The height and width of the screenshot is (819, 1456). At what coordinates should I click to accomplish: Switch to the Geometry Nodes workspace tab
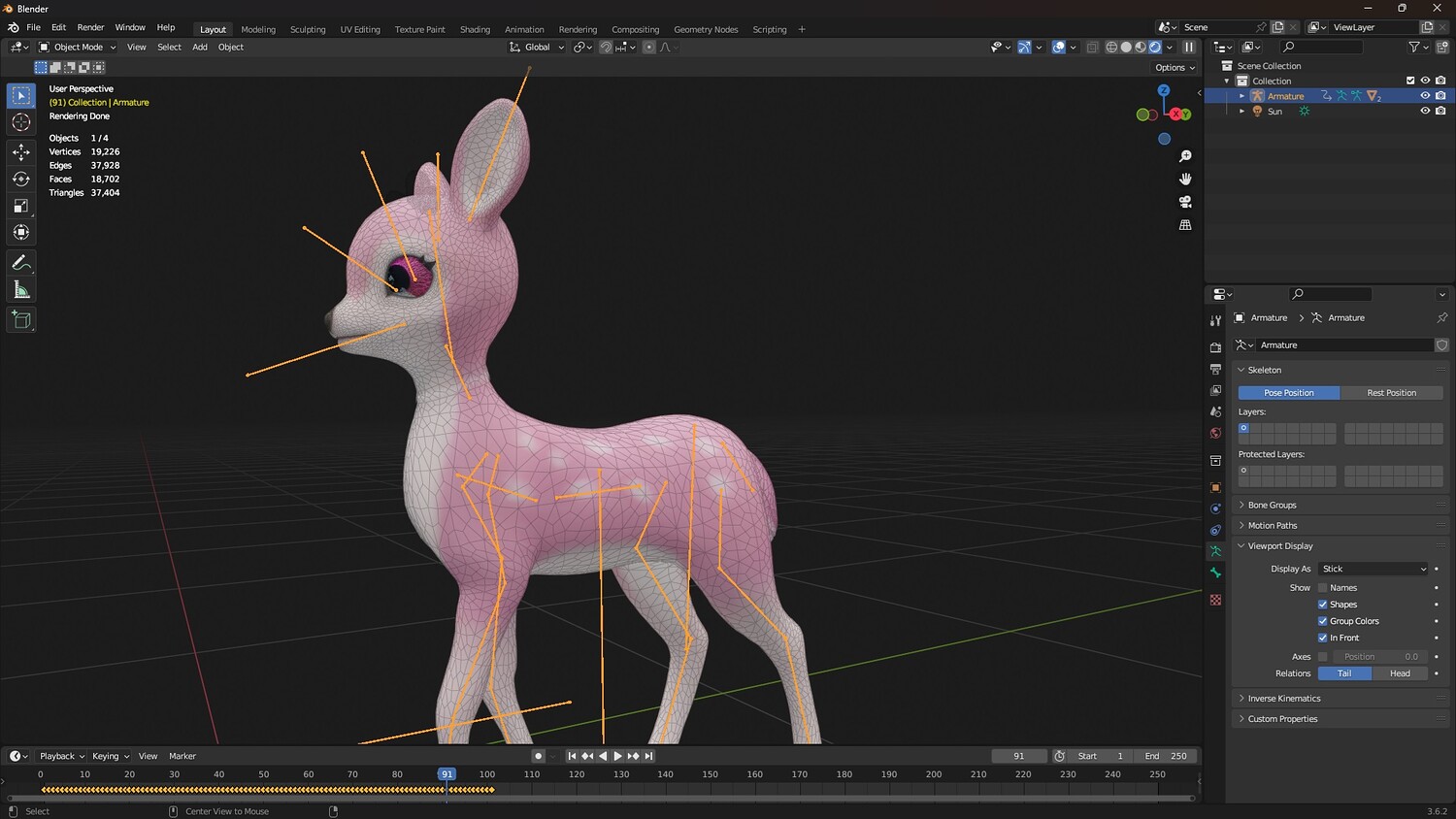pyautogui.click(x=706, y=29)
